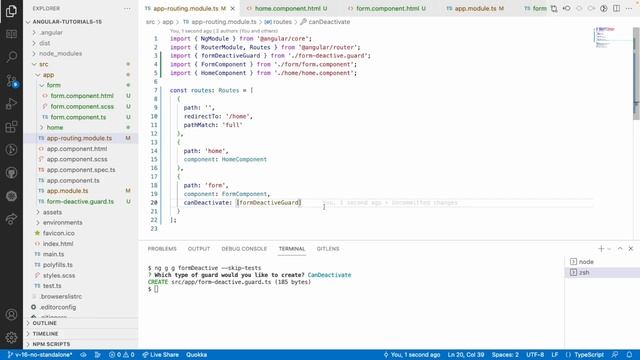Open Source Control view in activity bar
Screen dimensions: 640x360
[11, 80]
